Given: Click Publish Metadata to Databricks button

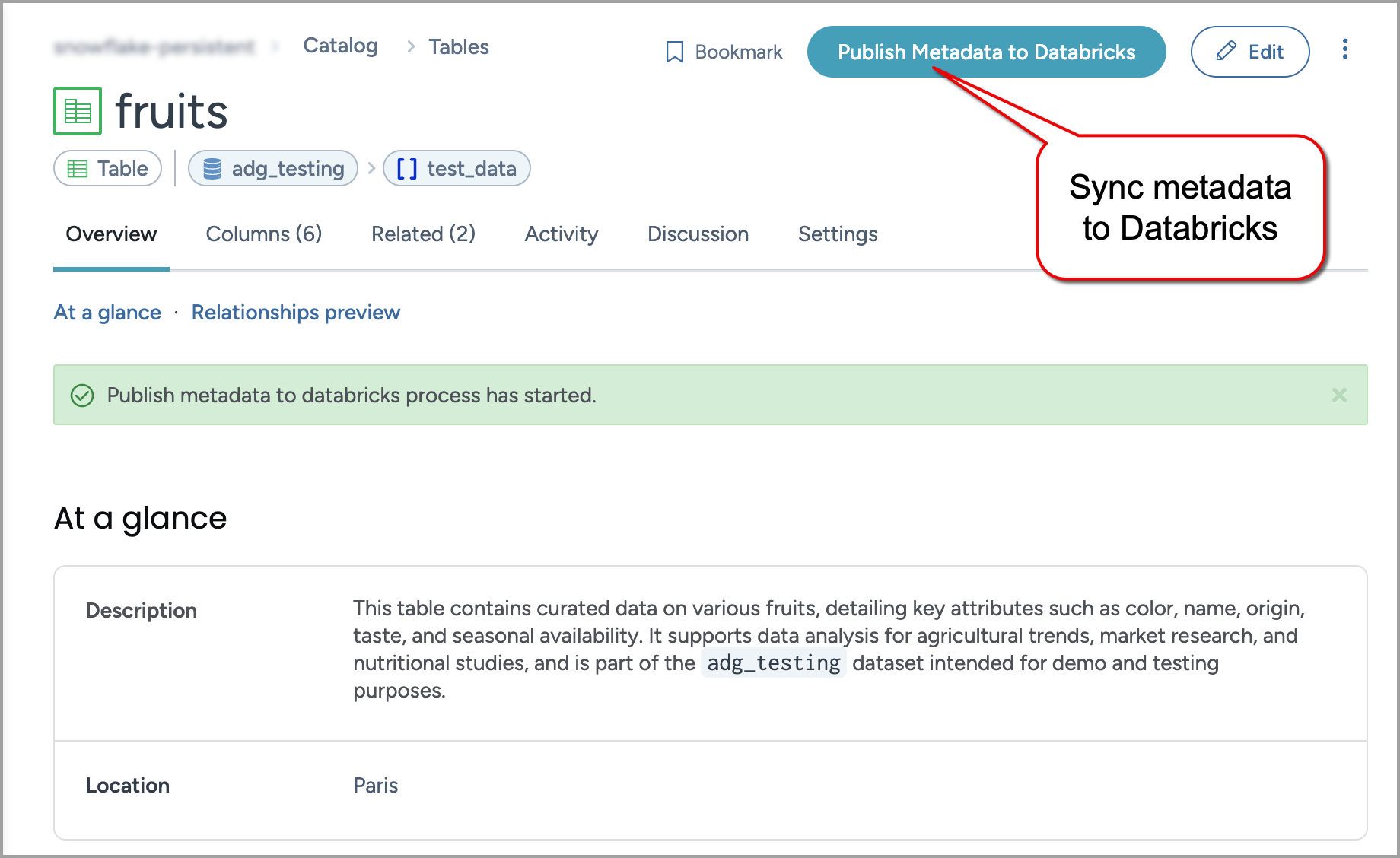Looking at the screenshot, I should (986, 52).
